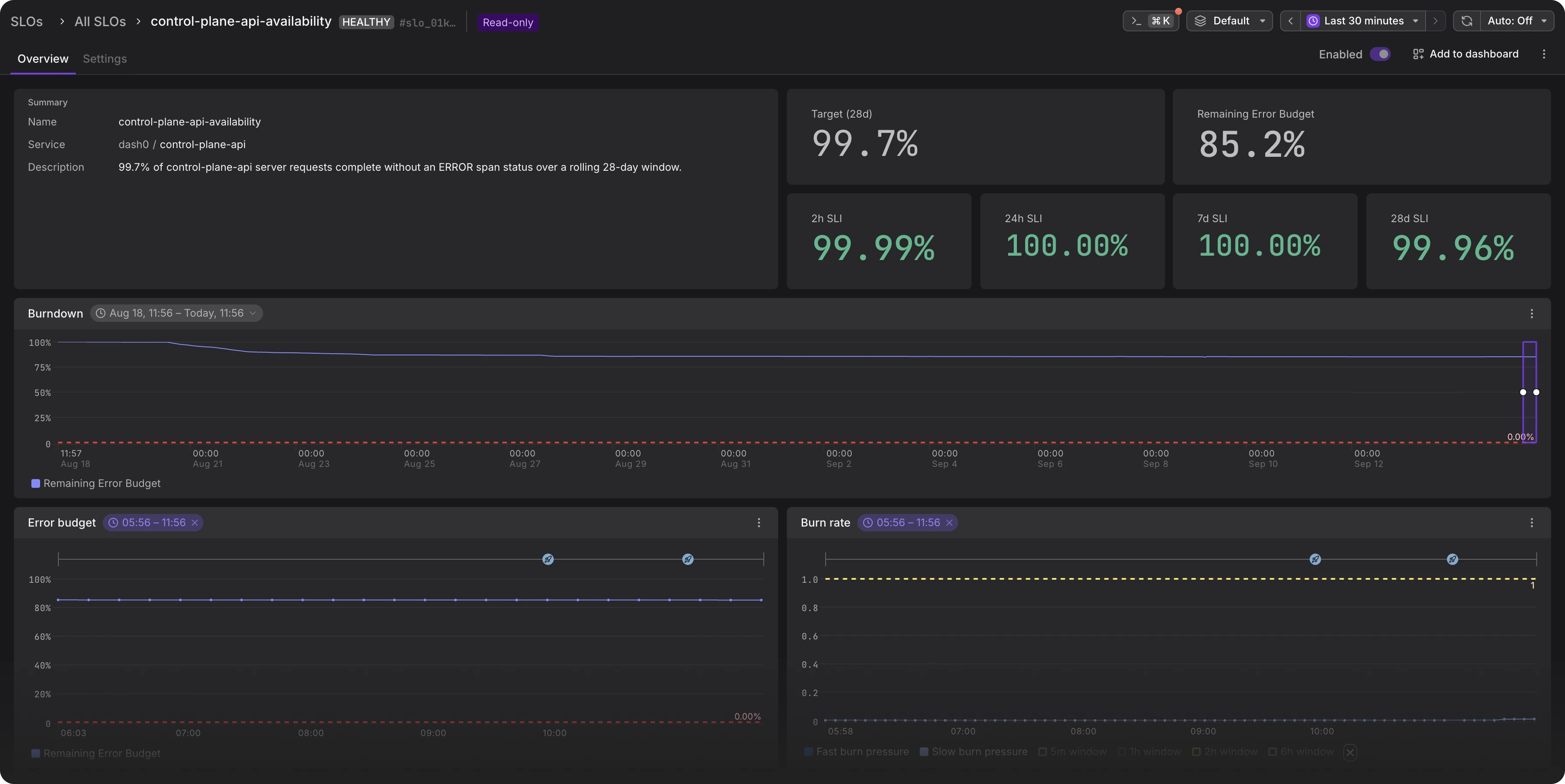Select the Overview tab
Viewport: 1565px width, 784px height.
[43, 59]
